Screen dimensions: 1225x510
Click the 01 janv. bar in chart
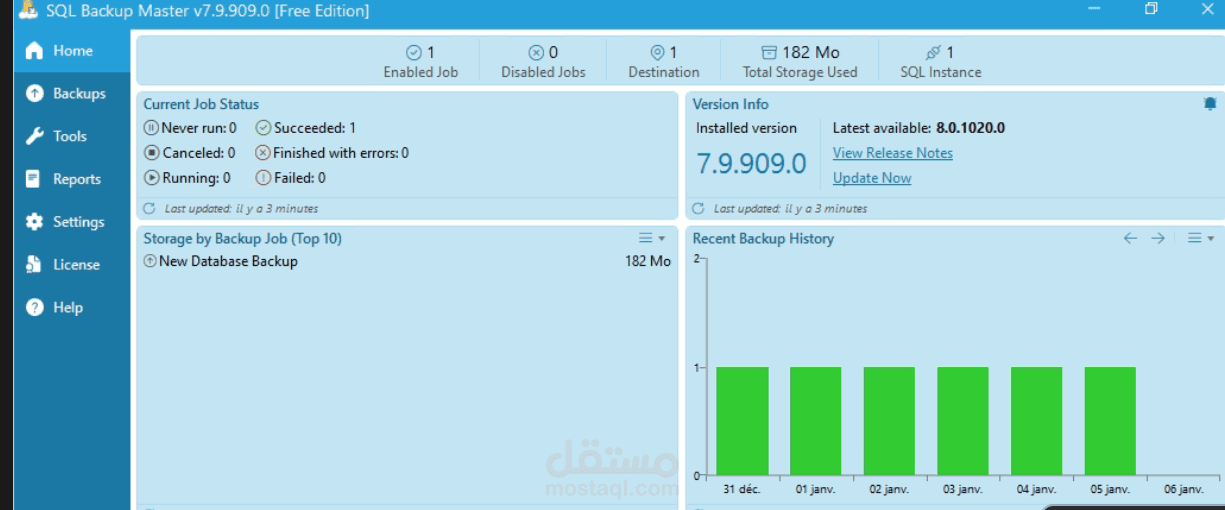[815, 421]
